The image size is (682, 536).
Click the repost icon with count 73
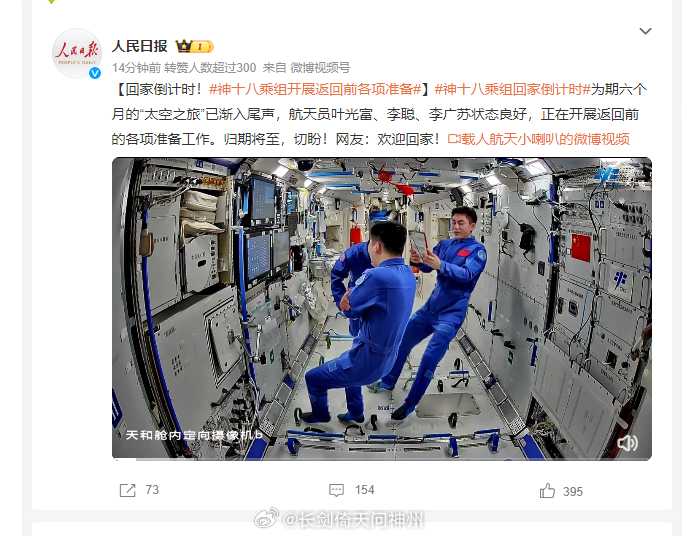pos(127,490)
